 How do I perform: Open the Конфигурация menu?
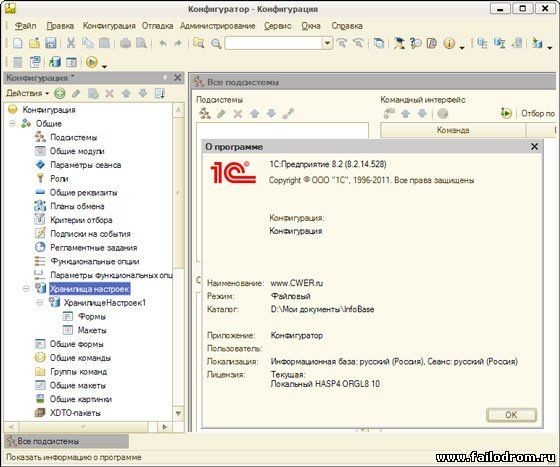[x=109, y=26]
